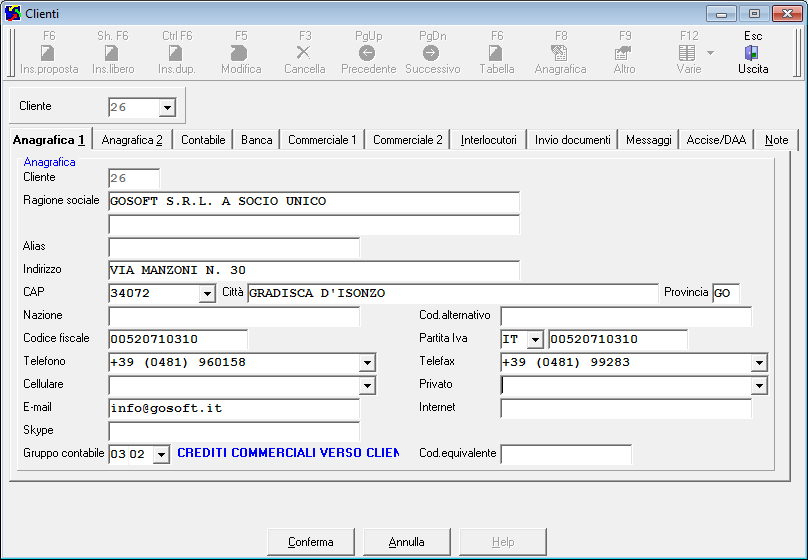Click the Ins.dup. duplicate toolbar icon
The height and width of the screenshot is (560, 808).
pyautogui.click(x=175, y=53)
